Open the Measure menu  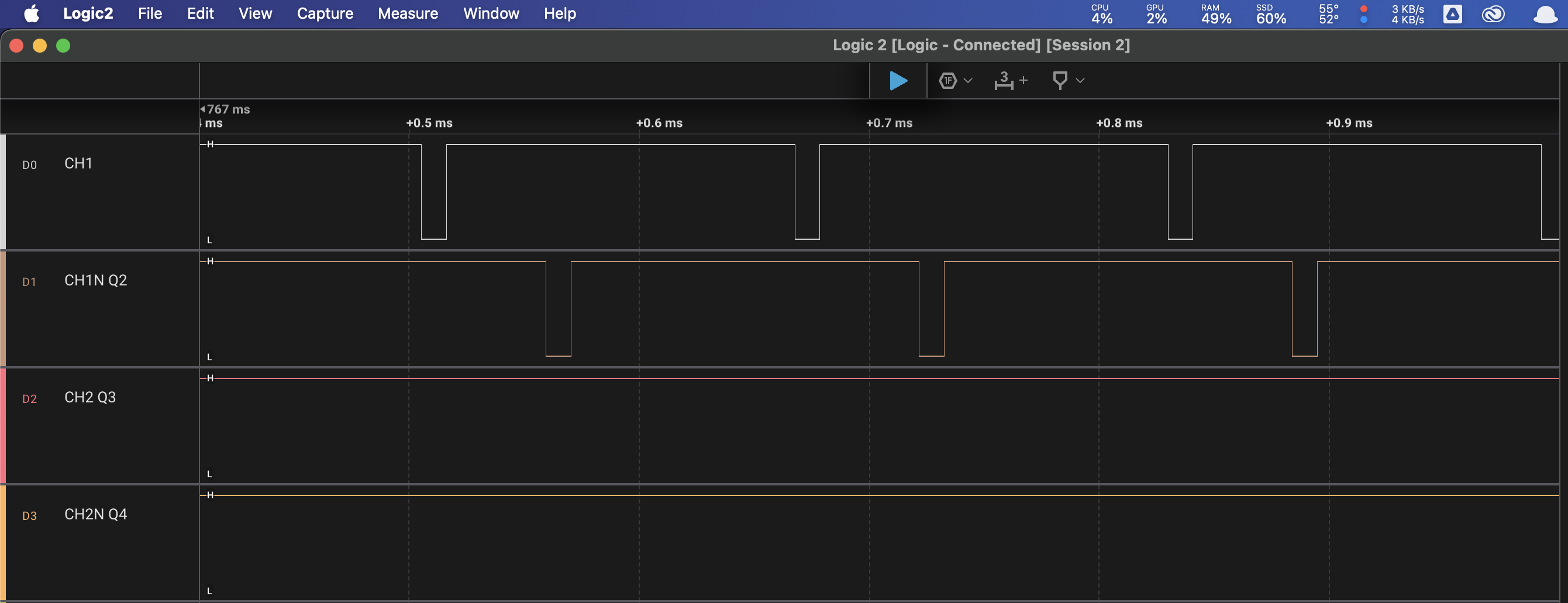407,13
